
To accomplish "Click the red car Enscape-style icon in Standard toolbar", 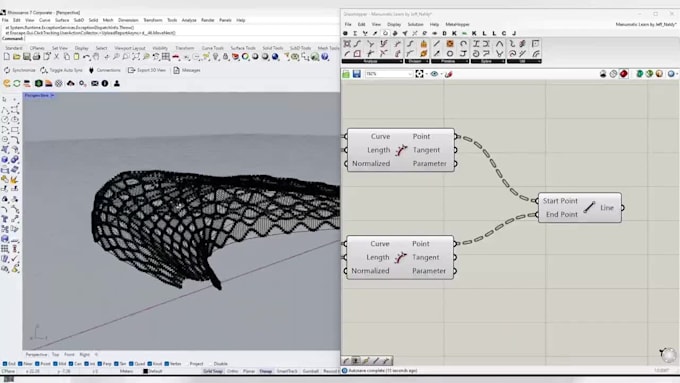I will (176, 57).
